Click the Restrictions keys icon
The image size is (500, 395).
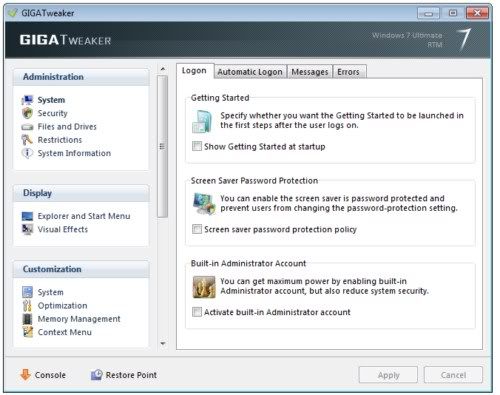coord(27,140)
